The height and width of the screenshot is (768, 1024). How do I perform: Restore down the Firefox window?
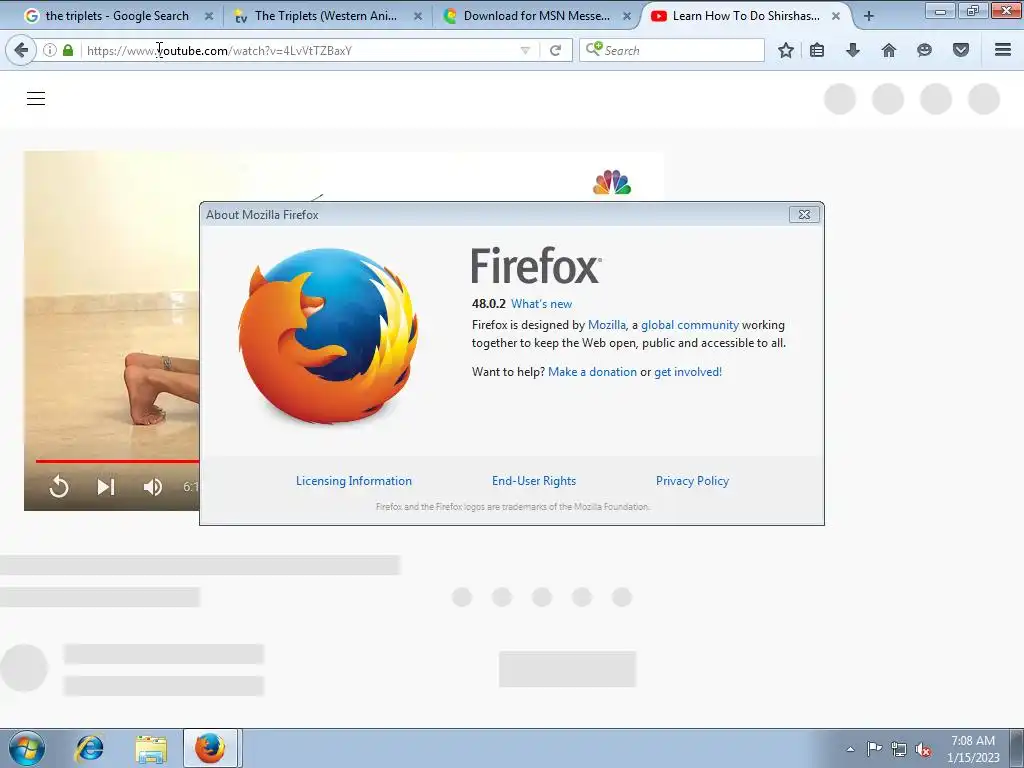pyautogui.click(x=973, y=10)
